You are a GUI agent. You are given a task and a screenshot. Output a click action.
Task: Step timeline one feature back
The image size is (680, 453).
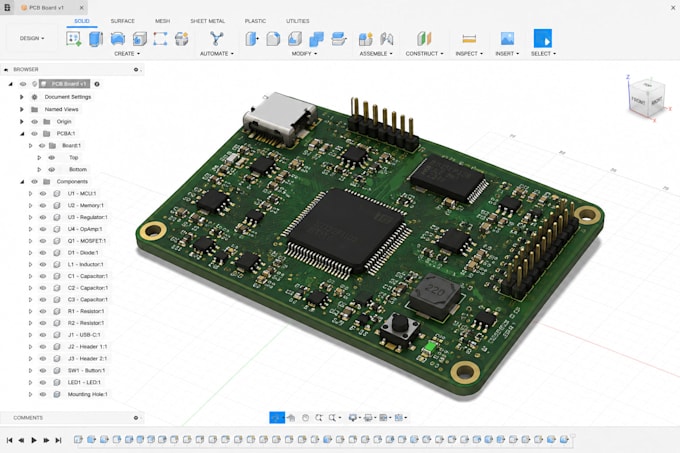click(21, 440)
